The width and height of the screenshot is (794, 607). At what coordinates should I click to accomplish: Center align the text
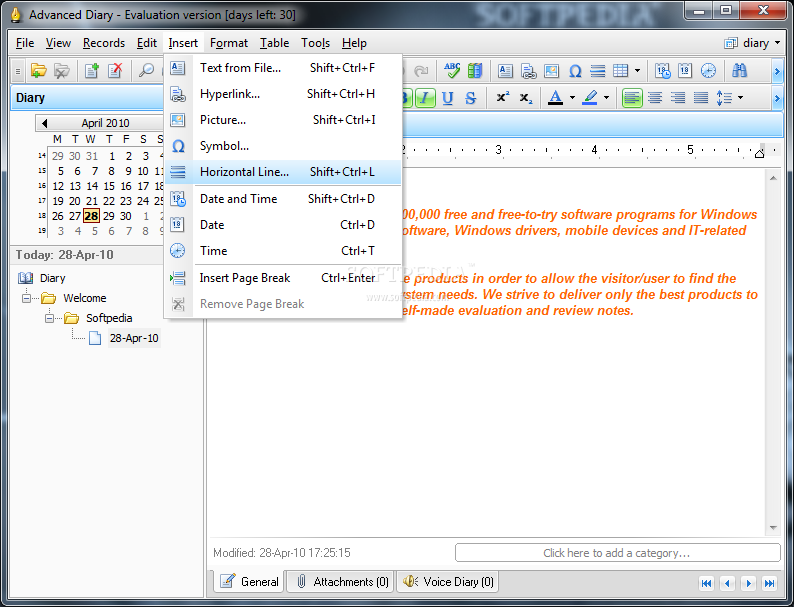(655, 98)
